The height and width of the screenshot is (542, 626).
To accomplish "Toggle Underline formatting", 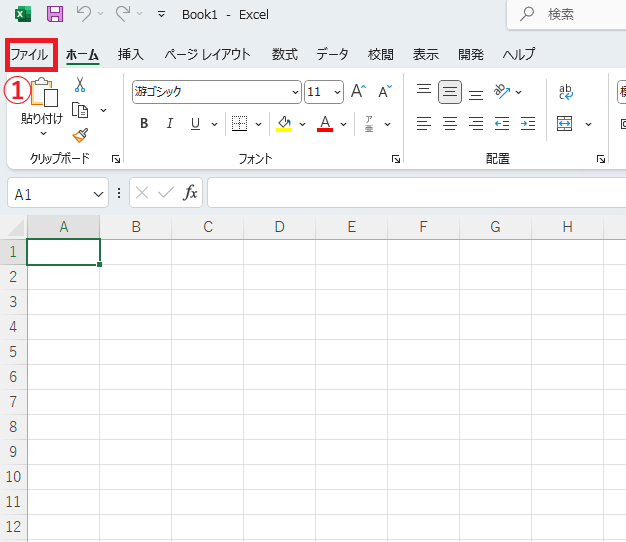I will (x=195, y=124).
